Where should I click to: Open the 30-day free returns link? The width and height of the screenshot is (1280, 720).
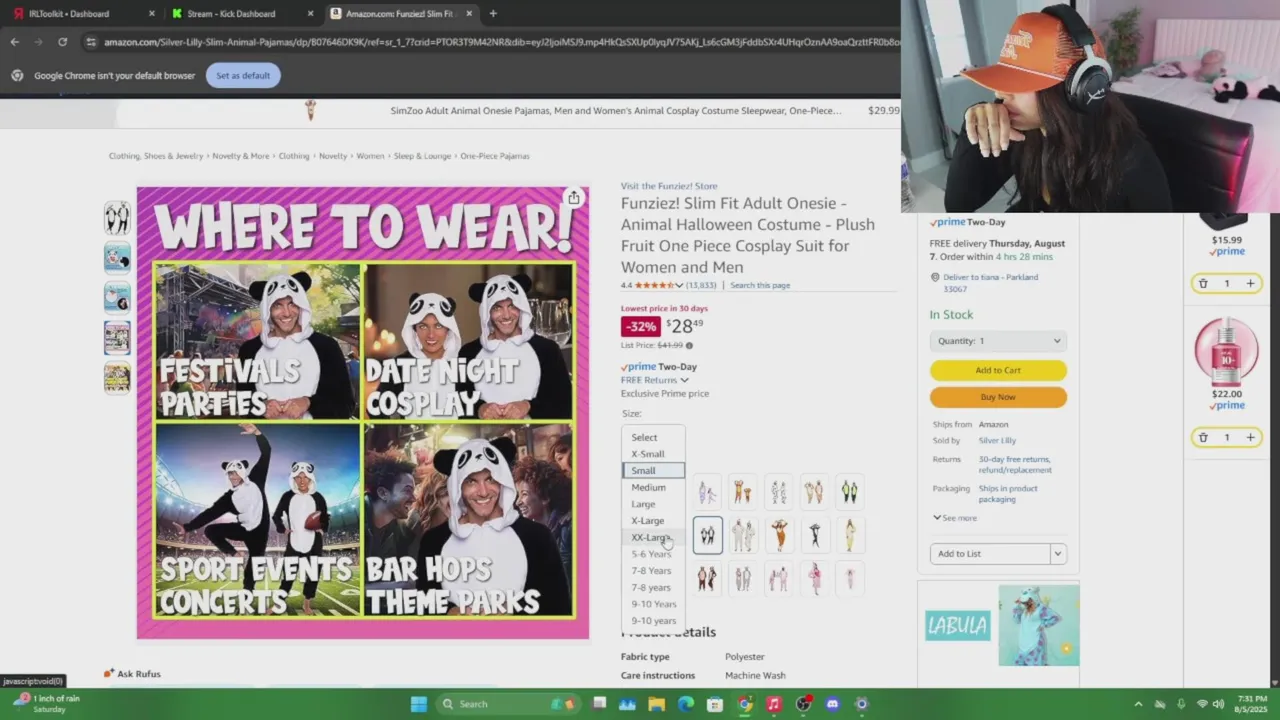(x=1014, y=465)
